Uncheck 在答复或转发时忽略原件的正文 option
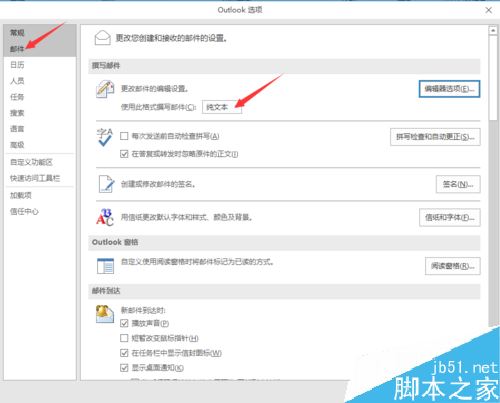Image resolution: width=500 pixels, height=403 pixels. click(124, 154)
